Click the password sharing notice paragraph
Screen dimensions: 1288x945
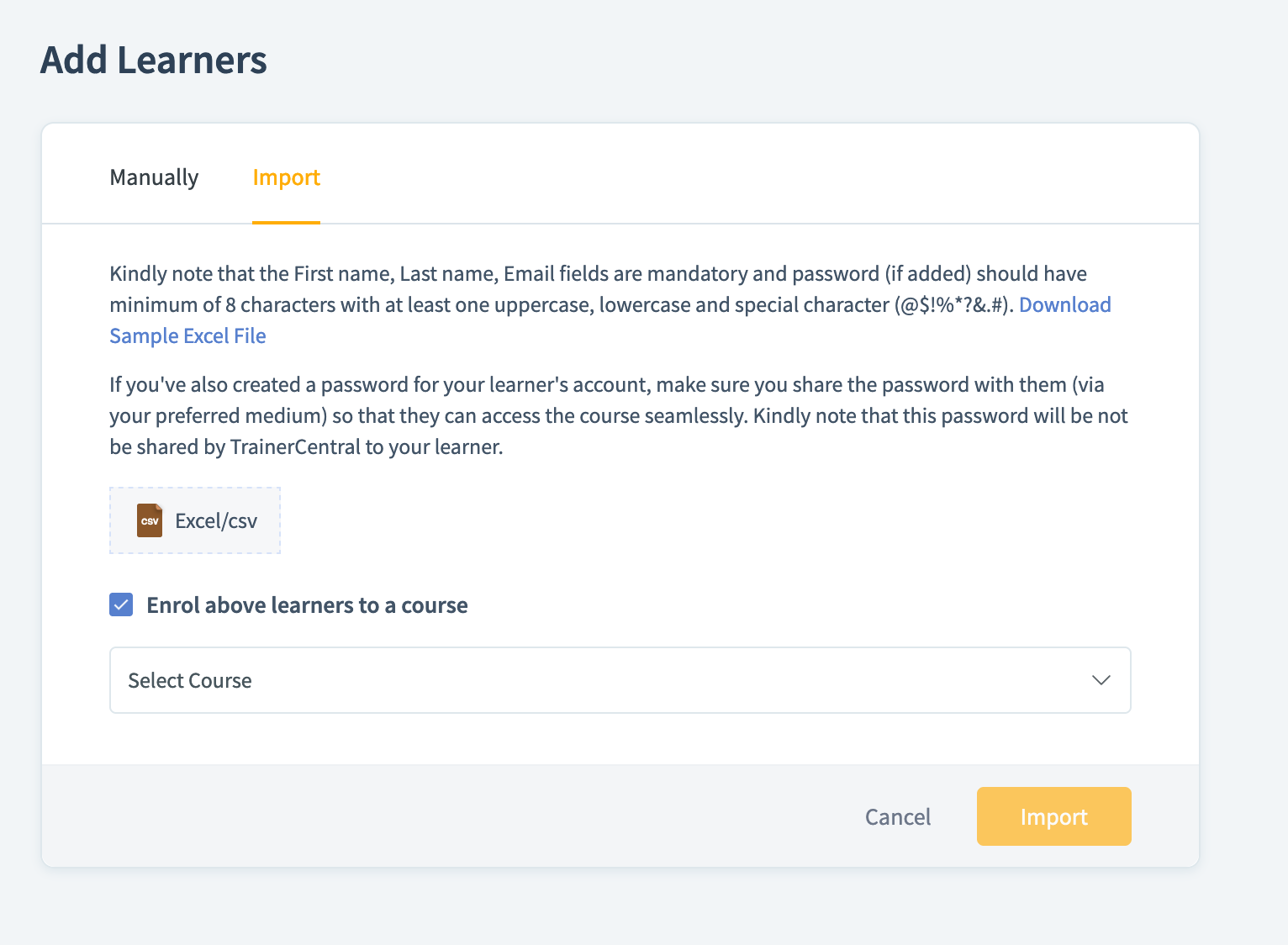[x=619, y=415]
